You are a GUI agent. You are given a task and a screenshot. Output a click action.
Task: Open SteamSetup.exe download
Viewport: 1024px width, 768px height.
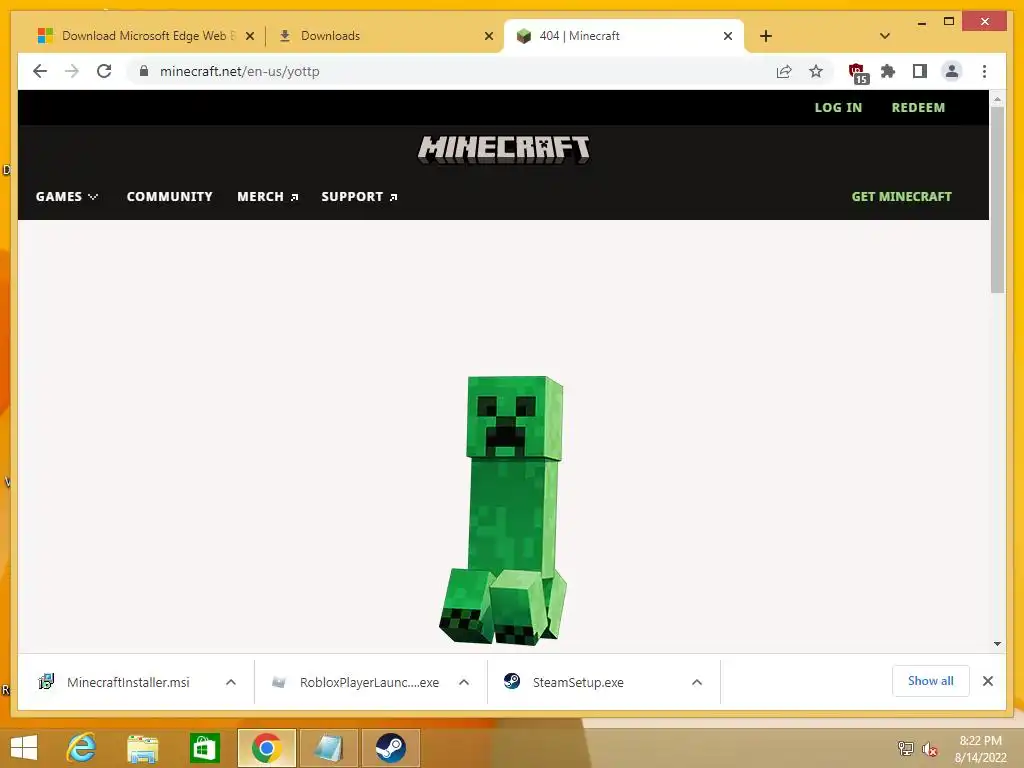point(564,682)
